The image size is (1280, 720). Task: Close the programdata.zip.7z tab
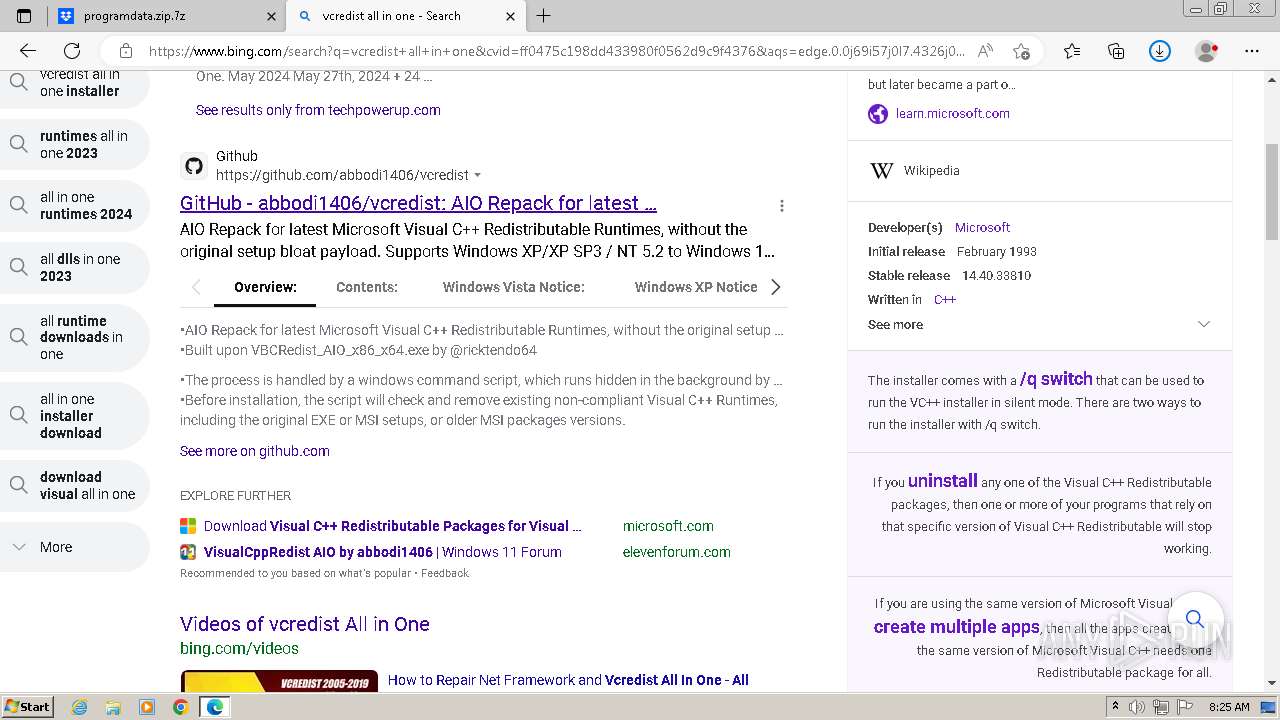[x=272, y=16]
